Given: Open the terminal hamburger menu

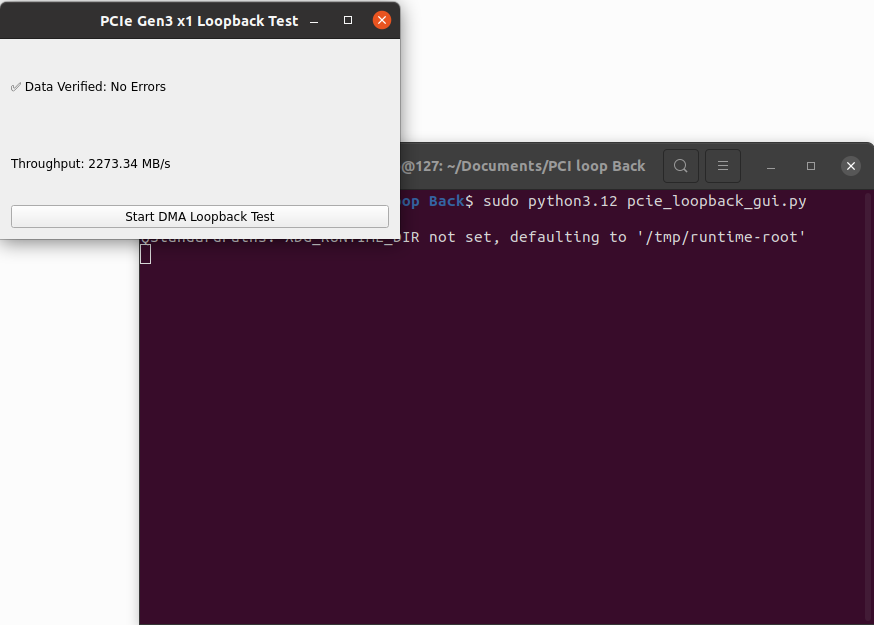Looking at the screenshot, I should 723,166.
